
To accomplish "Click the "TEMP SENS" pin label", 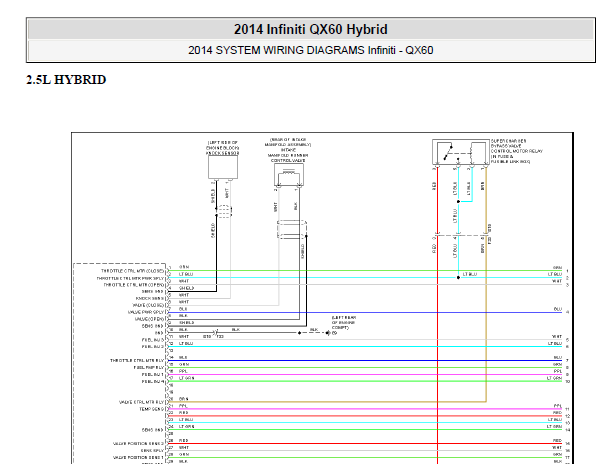I will pyautogui.click(x=152, y=409).
